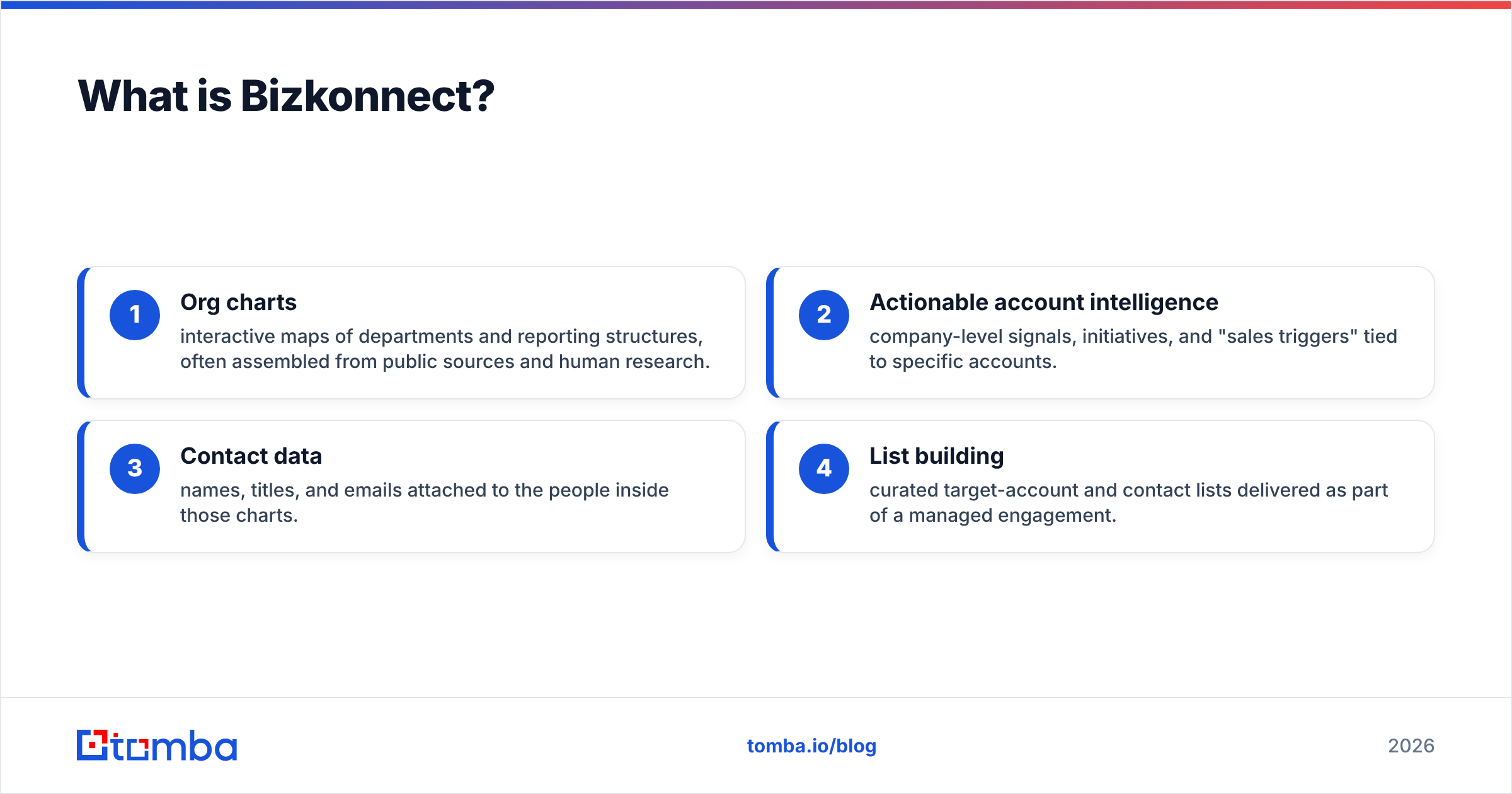The width and height of the screenshot is (1512, 794).
Task: Select the 'Contact data' card heading
Action: tap(251, 456)
